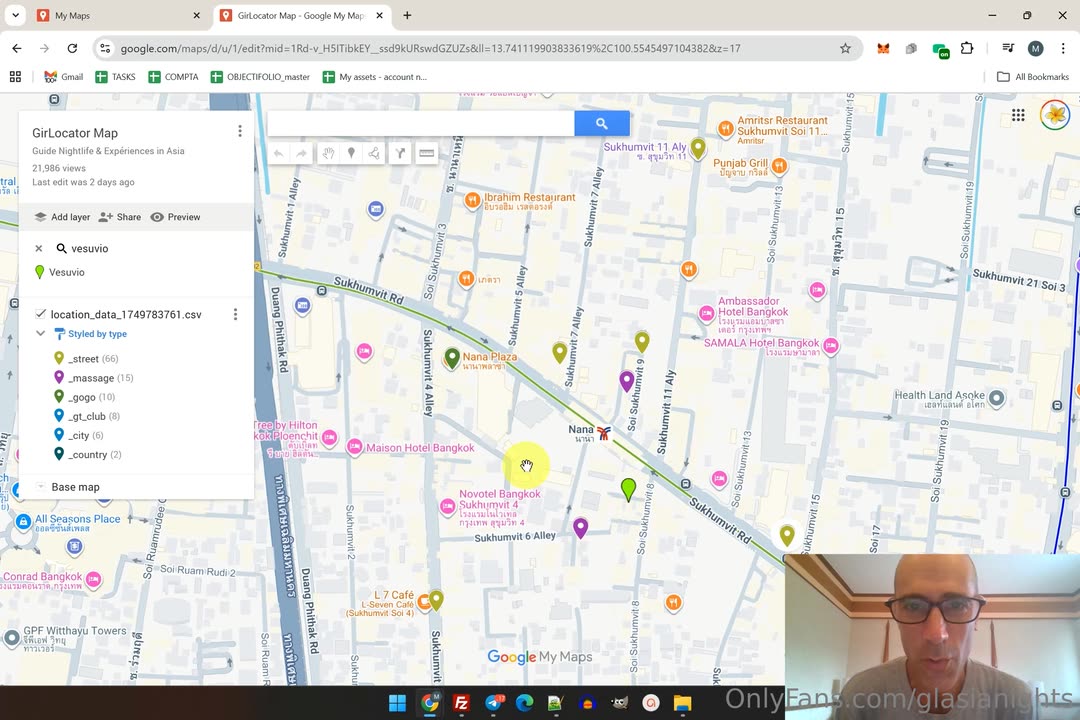Image resolution: width=1080 pixels, height=720 pixels.
Task: Click the map description Guide Nightlife text
Action: tap(108, 151)
